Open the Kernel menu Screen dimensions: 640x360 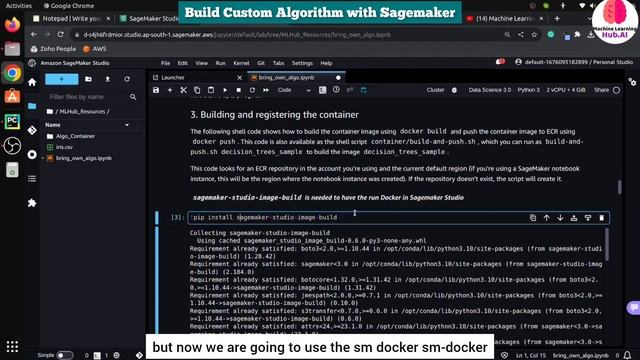click(x=241, y=63)
